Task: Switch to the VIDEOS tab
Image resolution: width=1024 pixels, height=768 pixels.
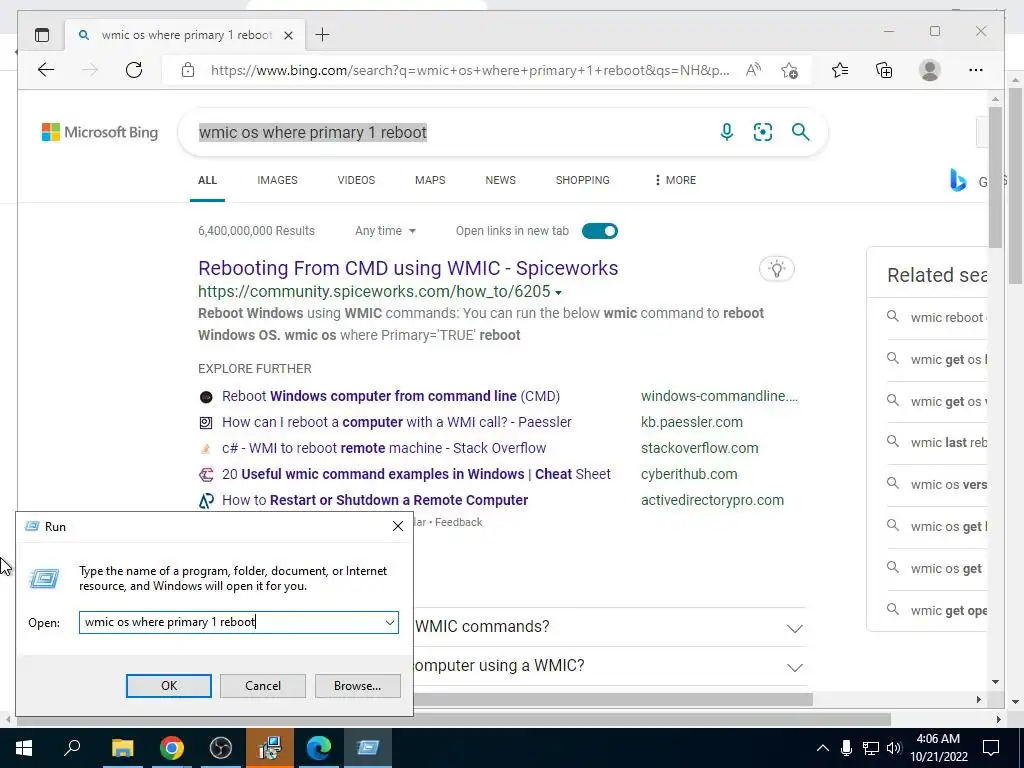Action: click(356, 180)
